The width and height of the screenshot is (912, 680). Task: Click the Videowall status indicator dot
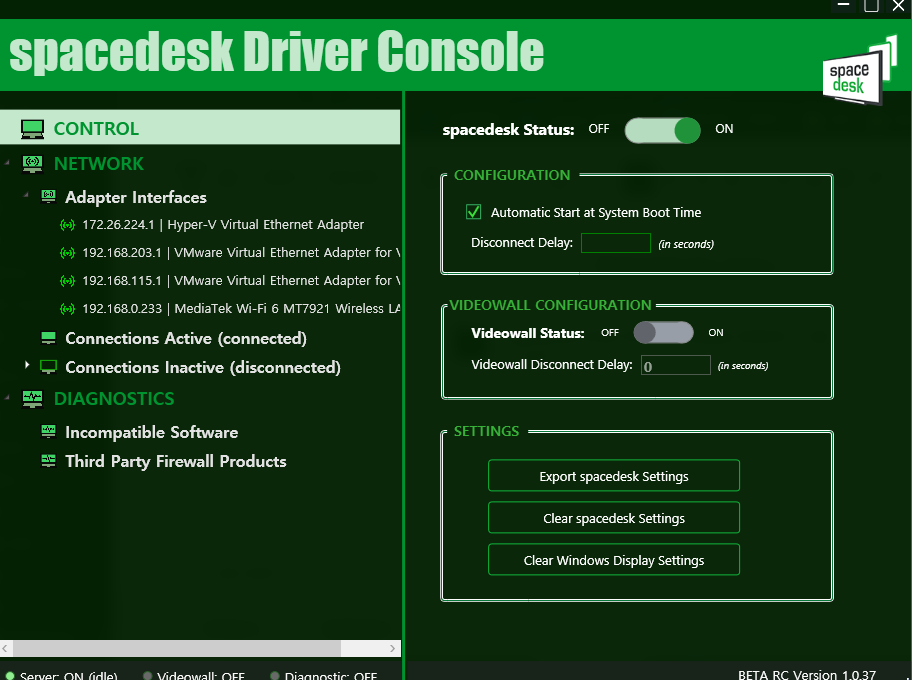click(x=147, y=676)
